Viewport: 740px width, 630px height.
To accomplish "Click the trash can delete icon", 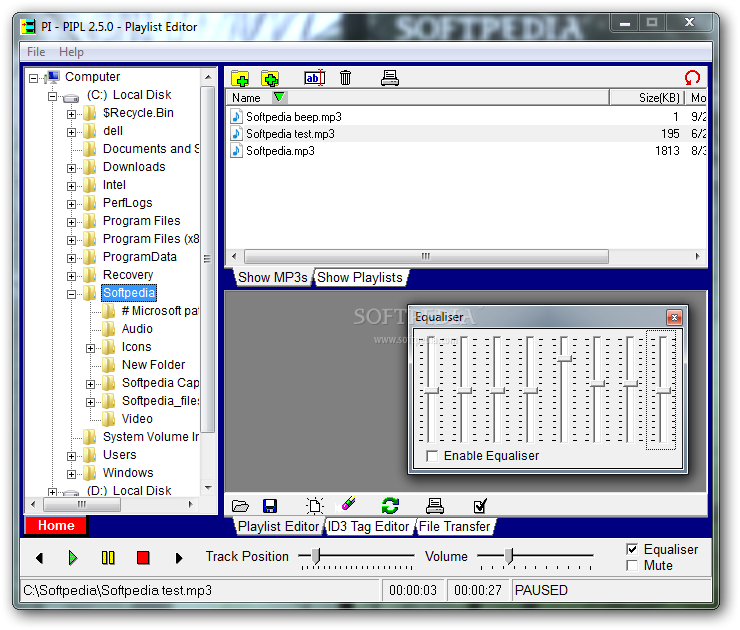I will pyautogui.click(x=345, y=78).
